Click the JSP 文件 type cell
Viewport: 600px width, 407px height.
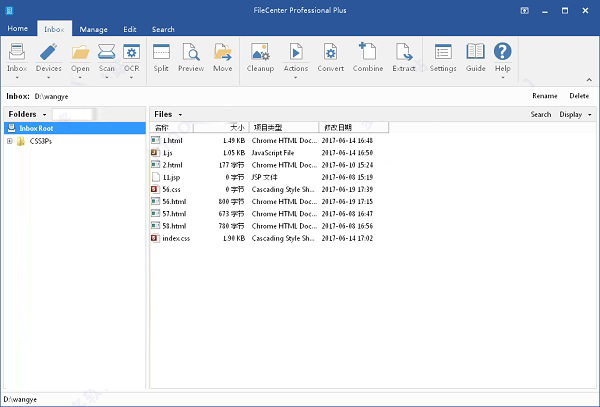(x=264, y=177)
